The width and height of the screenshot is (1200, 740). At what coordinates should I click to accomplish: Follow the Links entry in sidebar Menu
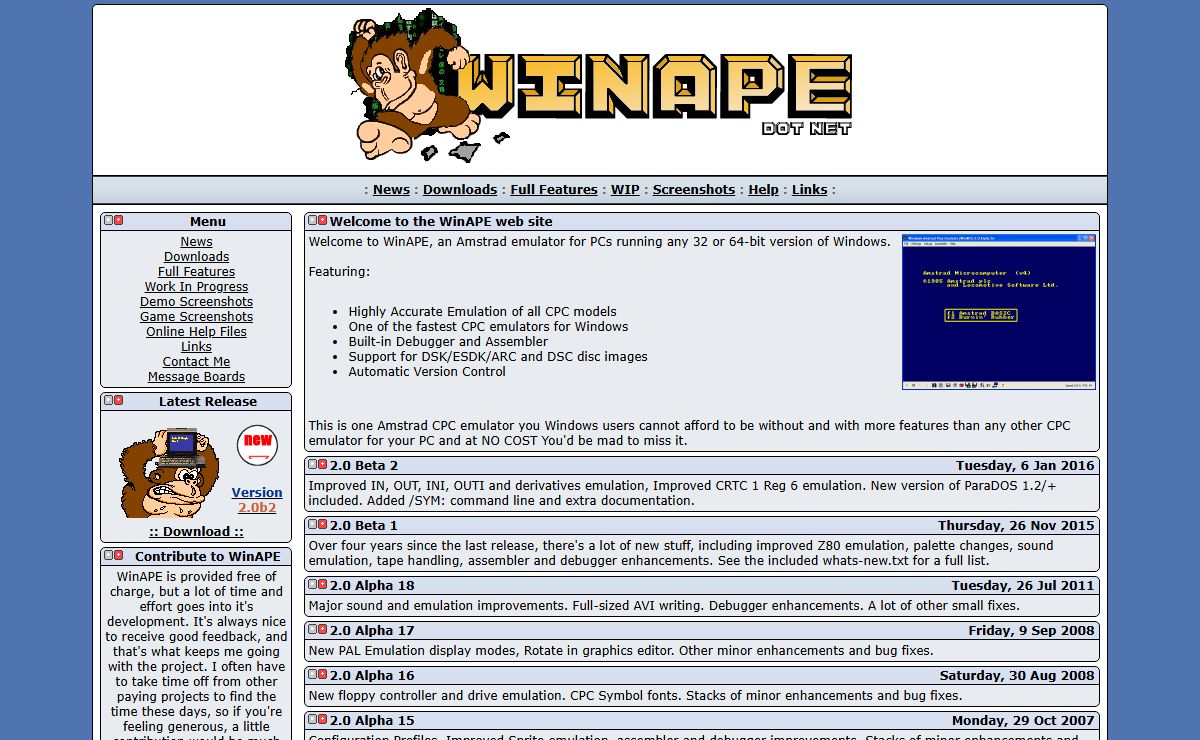point(196,346)
